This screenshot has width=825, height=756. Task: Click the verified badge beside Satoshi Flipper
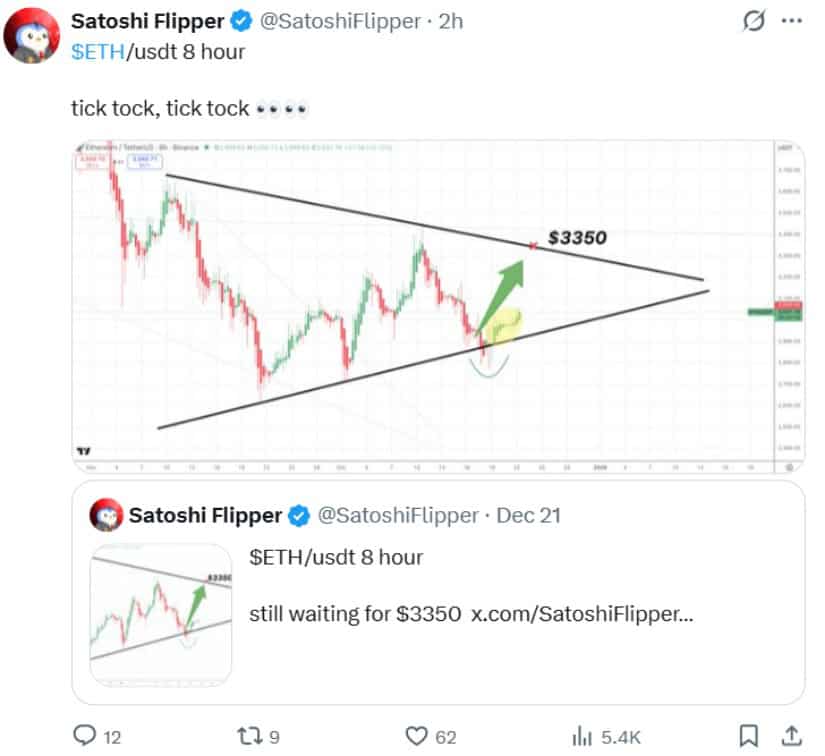[241, 21]
